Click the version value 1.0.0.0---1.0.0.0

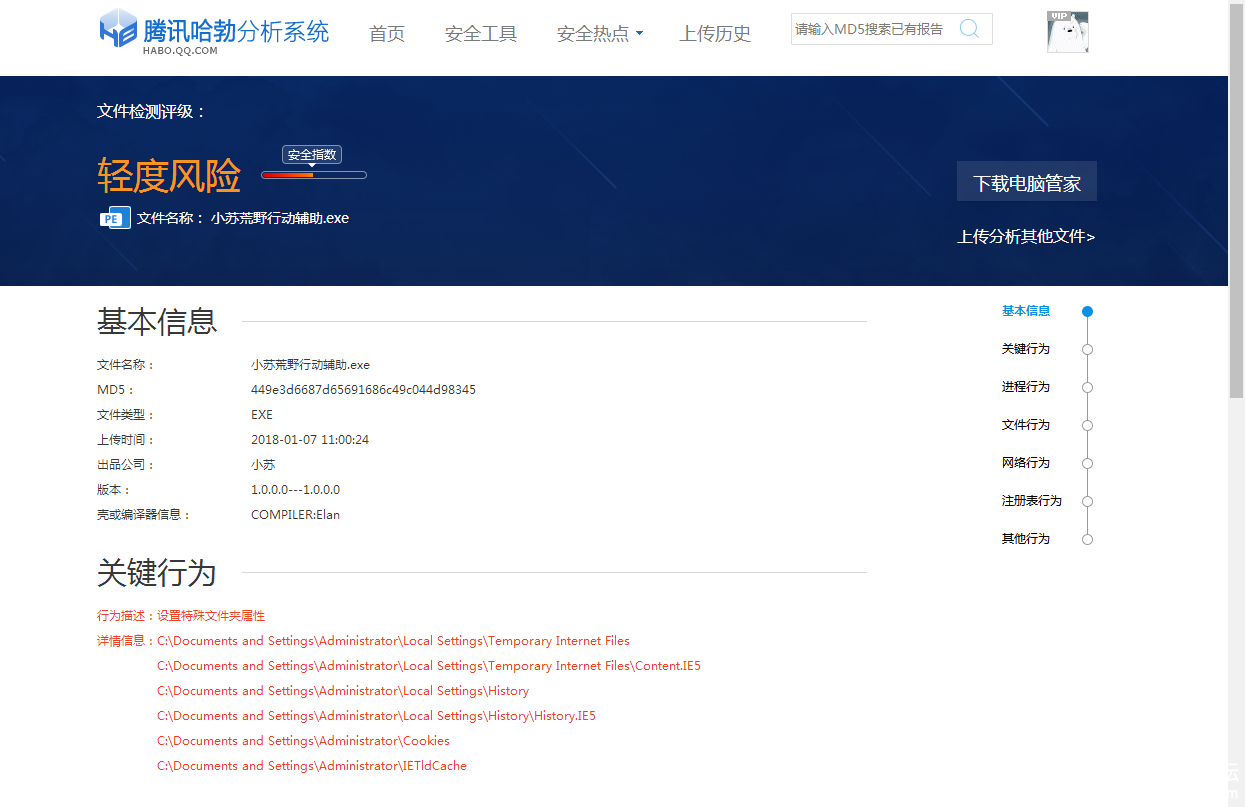(x=295, y=490)
